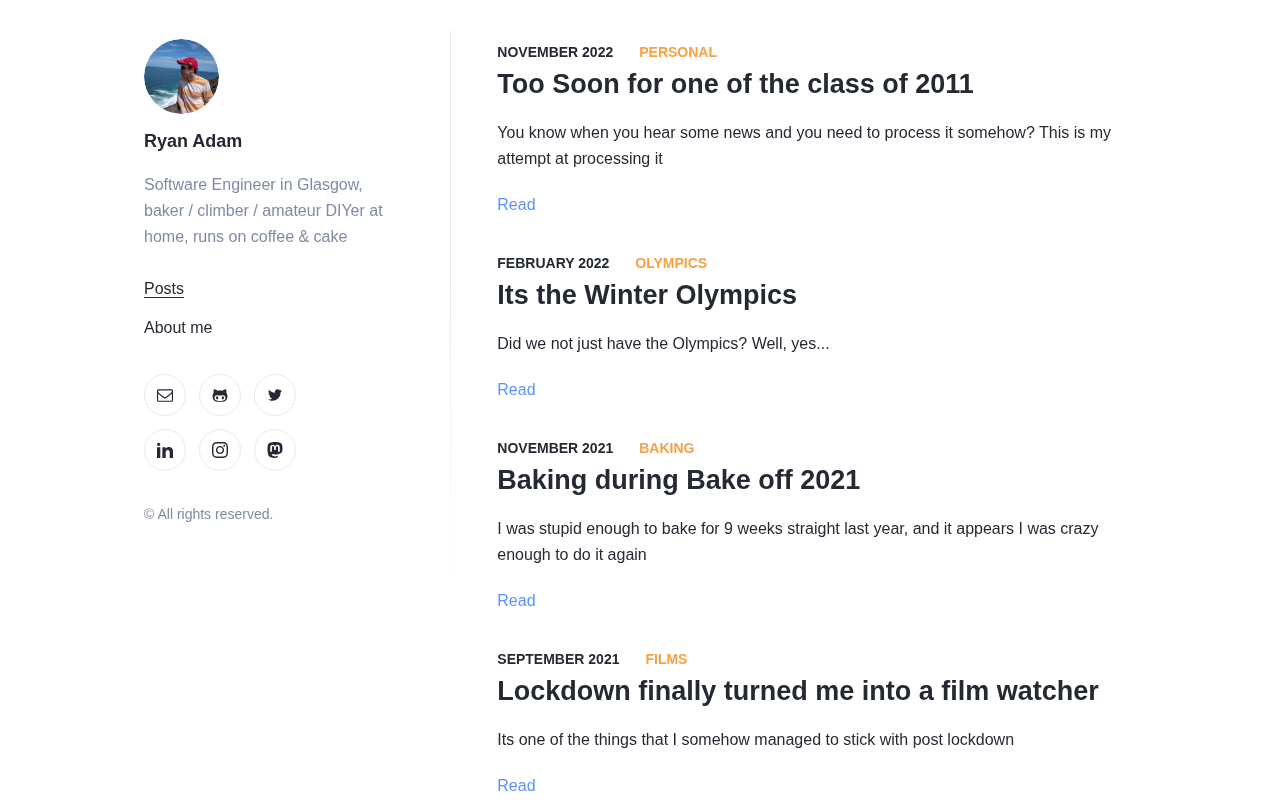Open "Too Soon for one of the class of 2011"
Image resolution: width=1280 pixels, height=800 pixels.
[735, 84]
